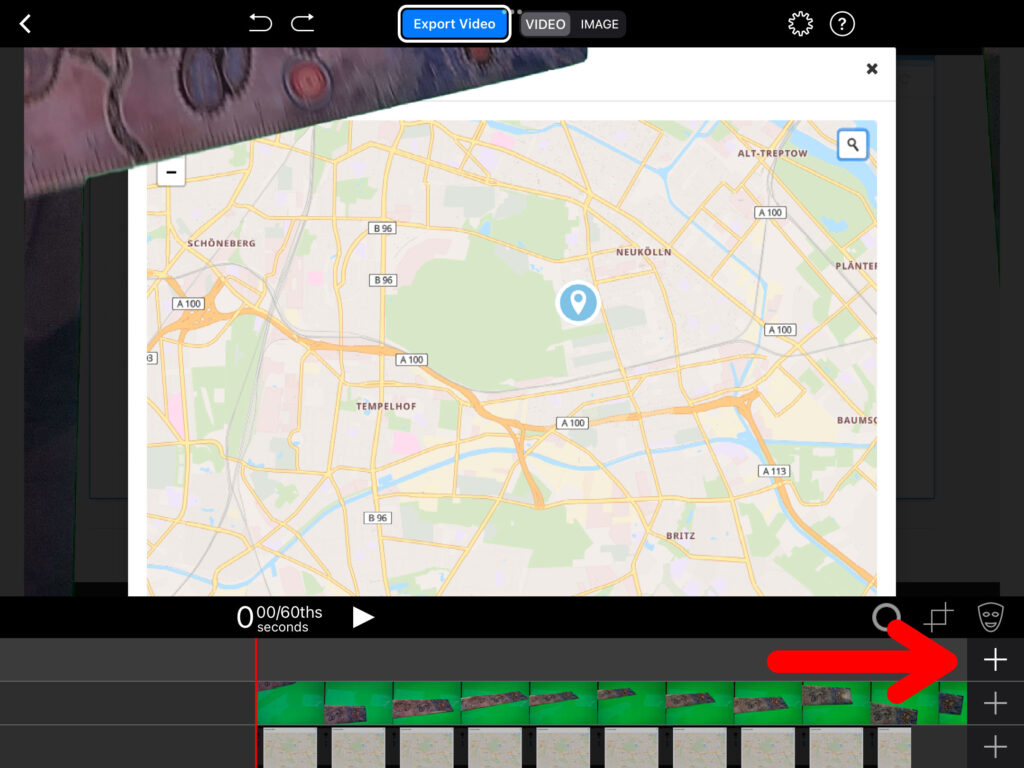This screenshot has height=768, width=1024.
Task: Redo the last undone edit
Action: pyautogui.click(x=302, y=23)
